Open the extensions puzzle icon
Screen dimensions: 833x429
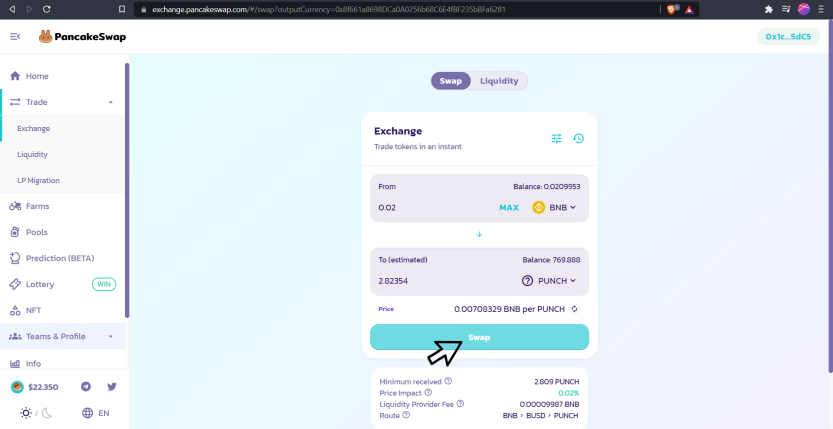tap(768, 9)
